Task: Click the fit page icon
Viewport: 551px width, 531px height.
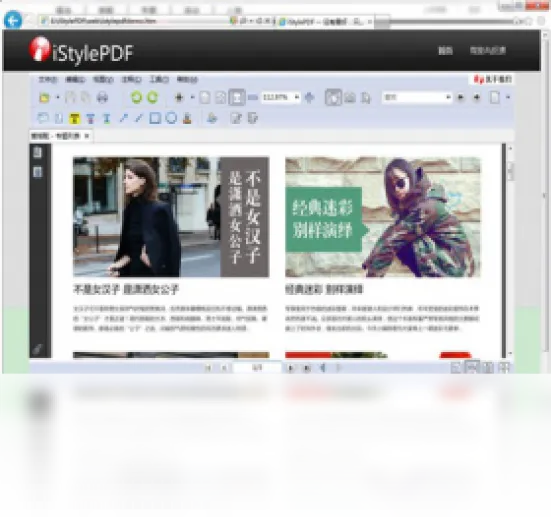Action: point(221,97)
